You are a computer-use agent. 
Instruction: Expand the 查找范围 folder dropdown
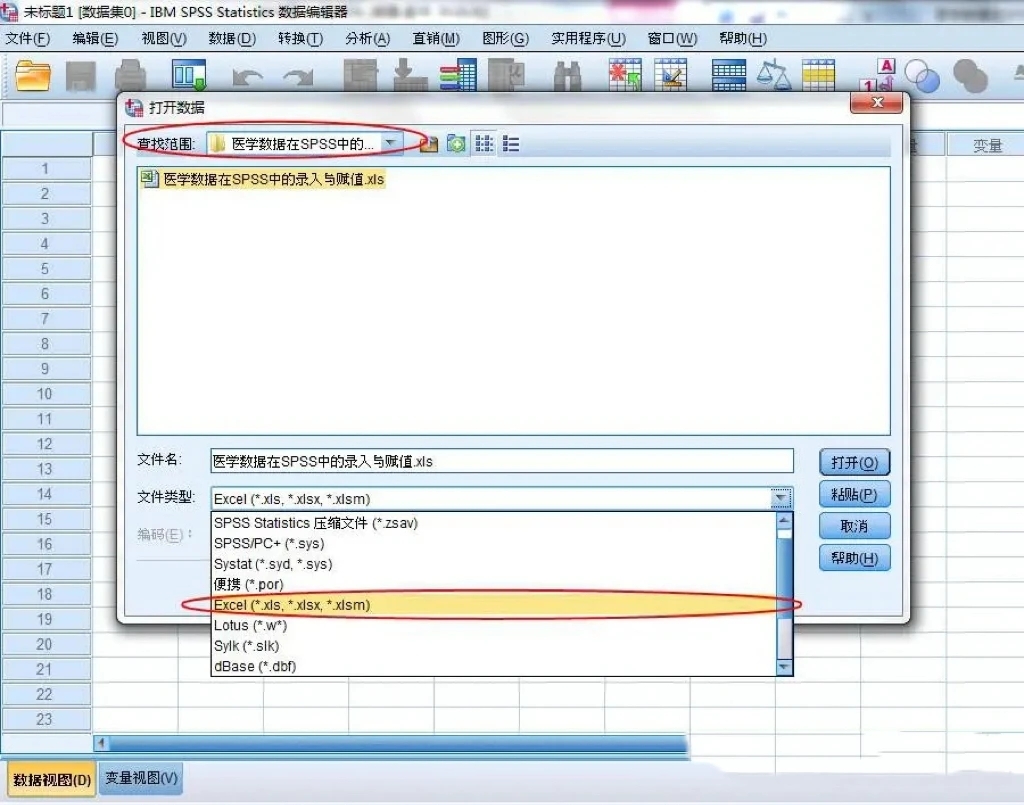coord(391,143)
